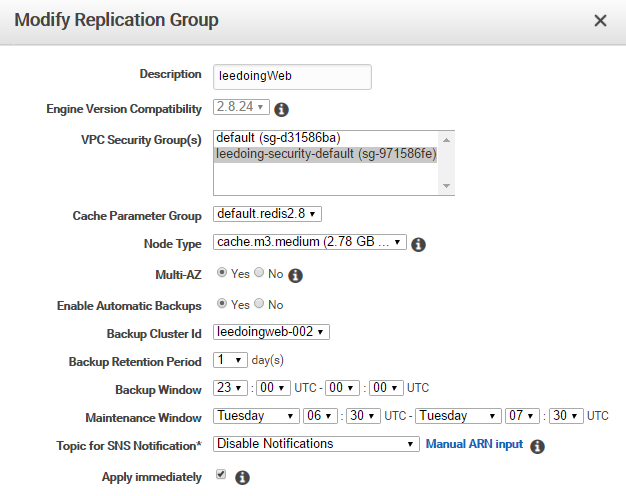626x496 pixels.
Task: Select default (sg-d31586ba) security group
Action: (x=326, y=138)
